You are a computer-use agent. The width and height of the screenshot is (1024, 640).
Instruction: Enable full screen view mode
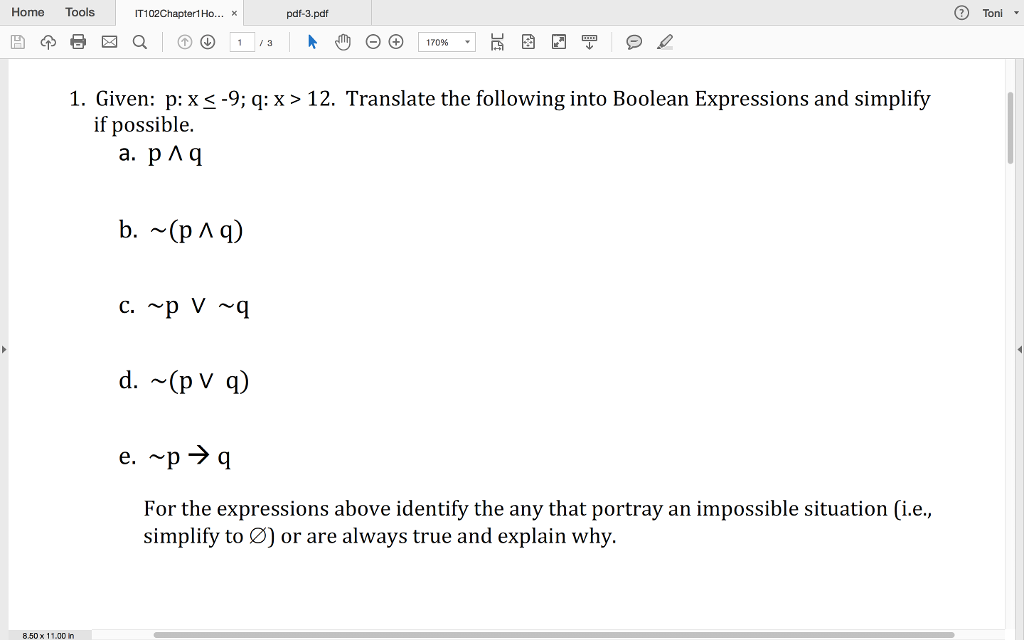click(558, 42)
